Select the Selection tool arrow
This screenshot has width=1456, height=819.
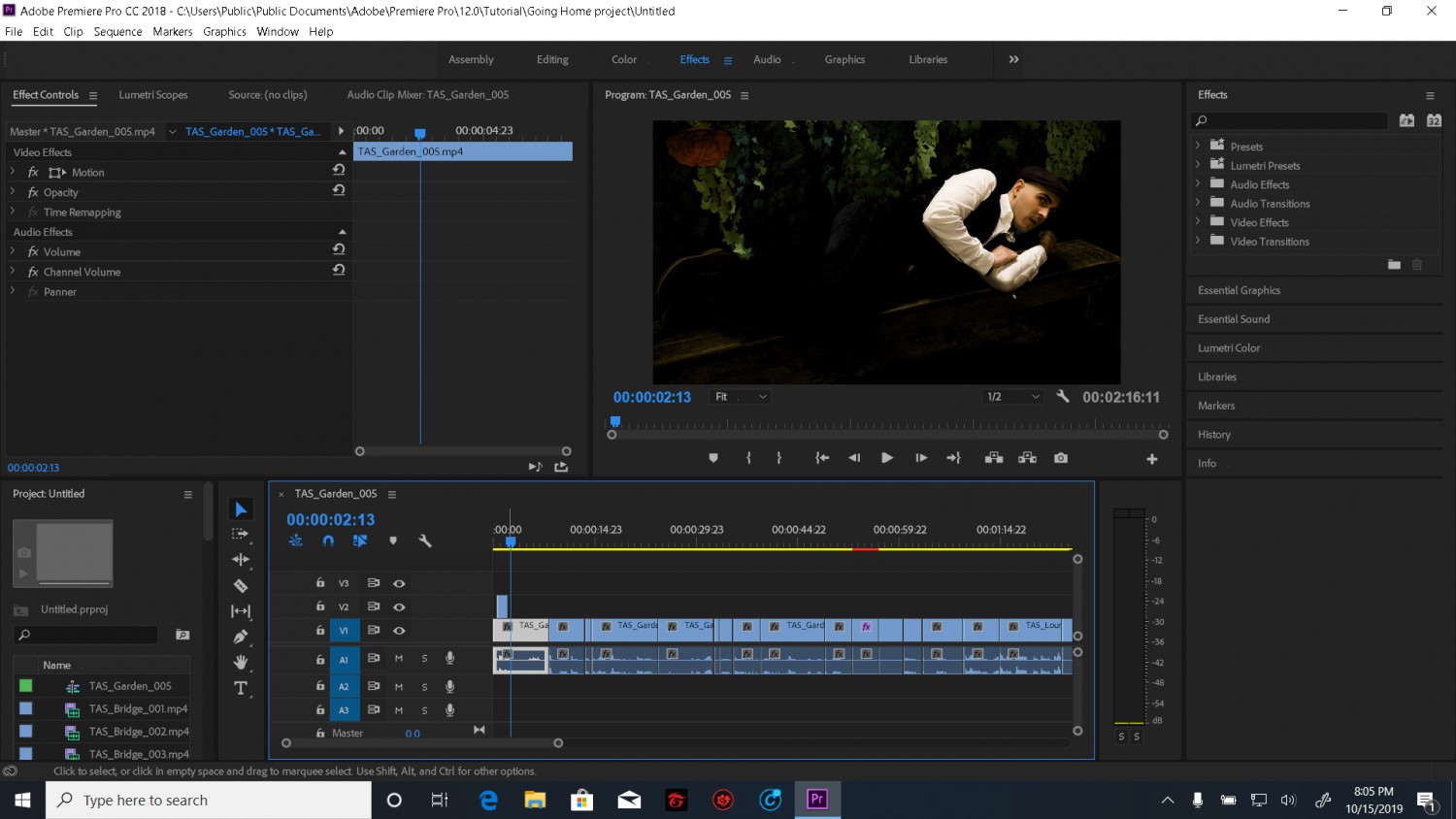coord(241,509)
